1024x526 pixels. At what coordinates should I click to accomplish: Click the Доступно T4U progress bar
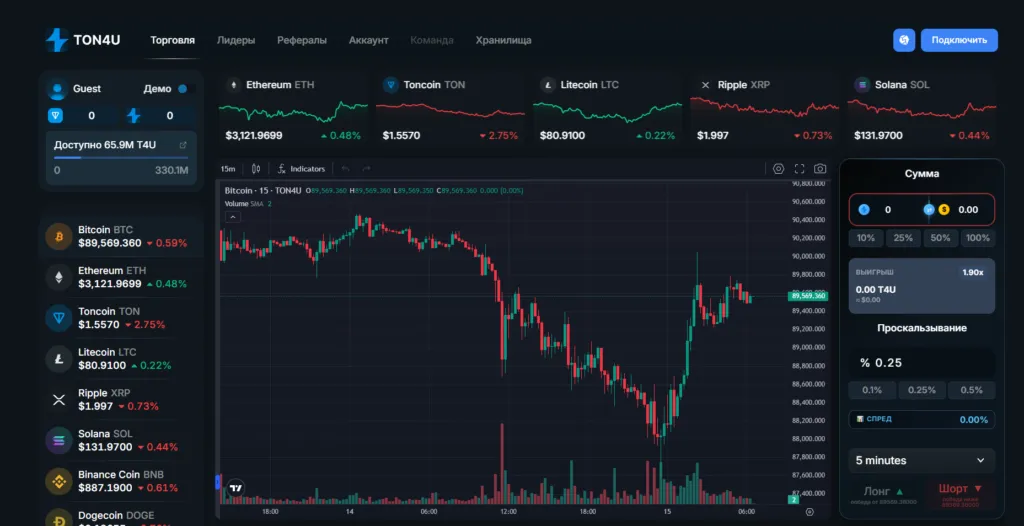coord(121,157)
